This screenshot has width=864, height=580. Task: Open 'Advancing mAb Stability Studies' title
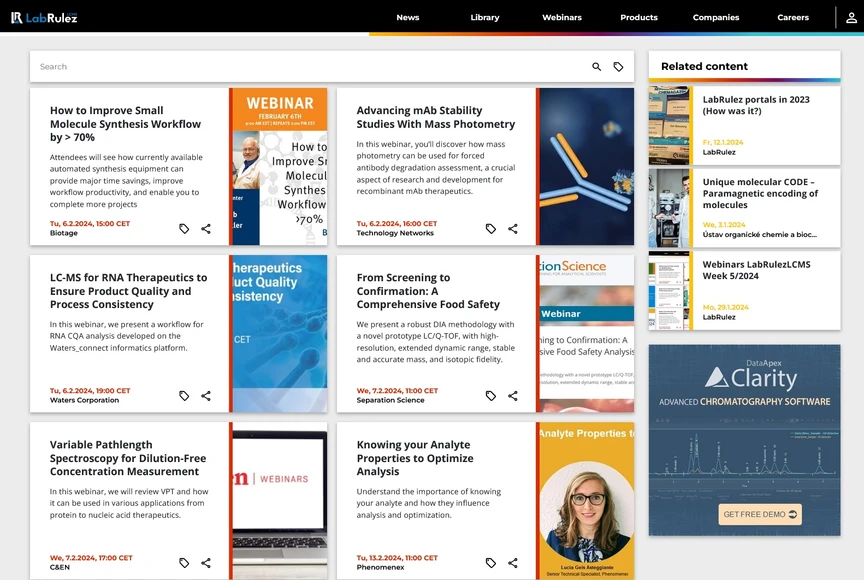[x=435, y=117]
